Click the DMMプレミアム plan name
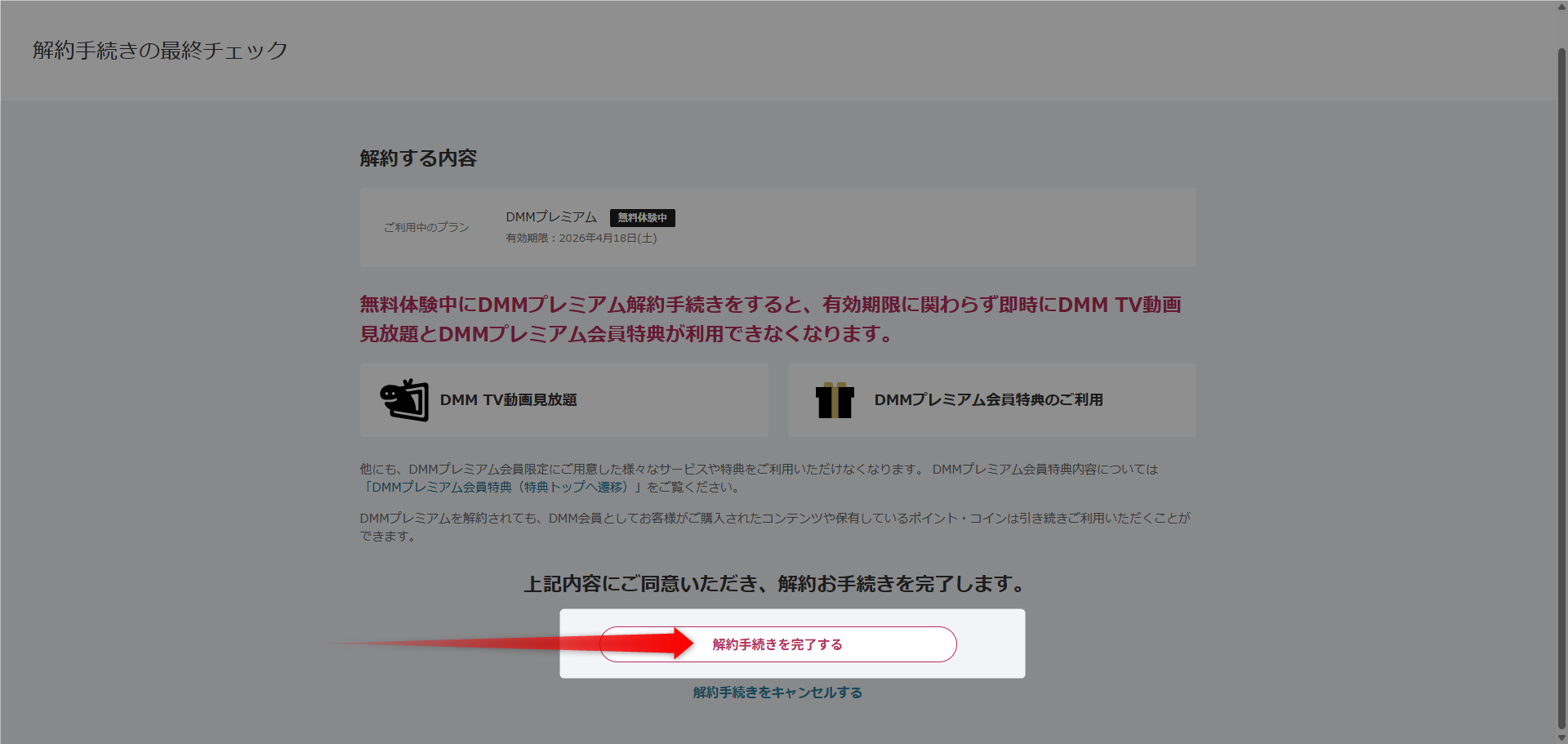Image resolution: width=1568 pixels, height=744 pixels. coord(551,217)
